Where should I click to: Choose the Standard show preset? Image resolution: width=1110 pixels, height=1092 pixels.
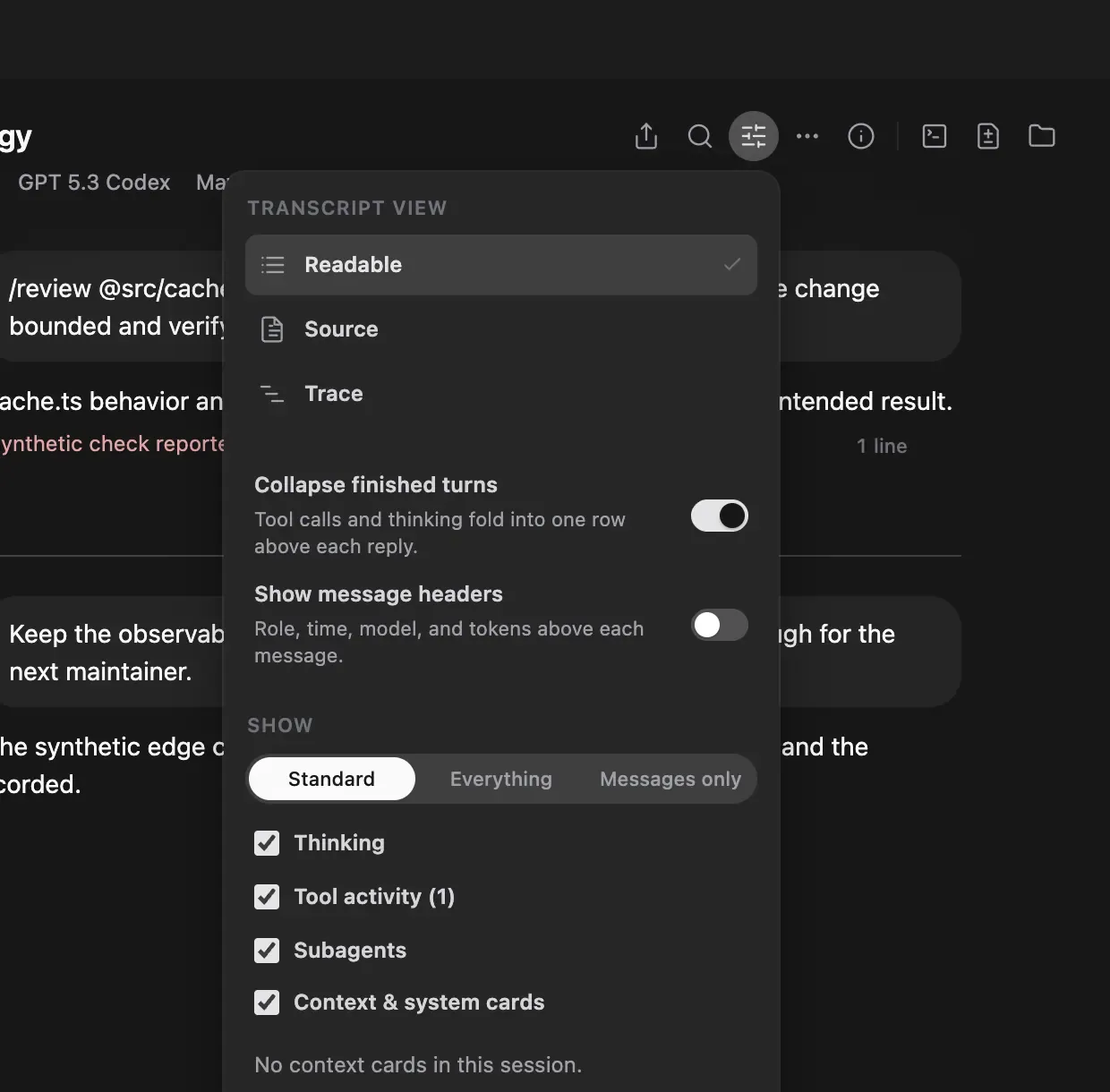[x=332, y=779]
